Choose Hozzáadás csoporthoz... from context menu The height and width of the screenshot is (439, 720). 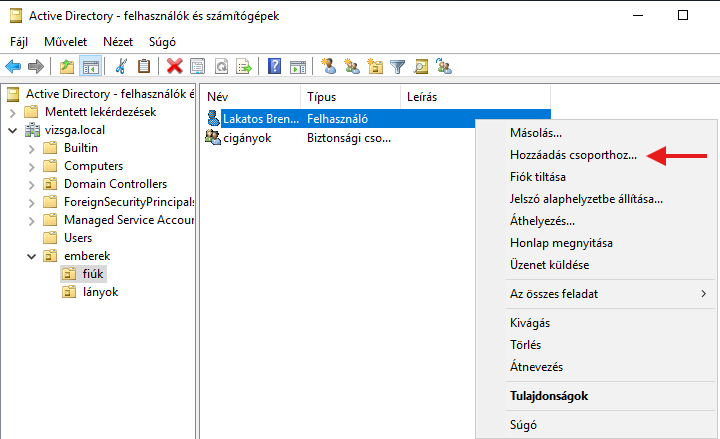point(572,156)
